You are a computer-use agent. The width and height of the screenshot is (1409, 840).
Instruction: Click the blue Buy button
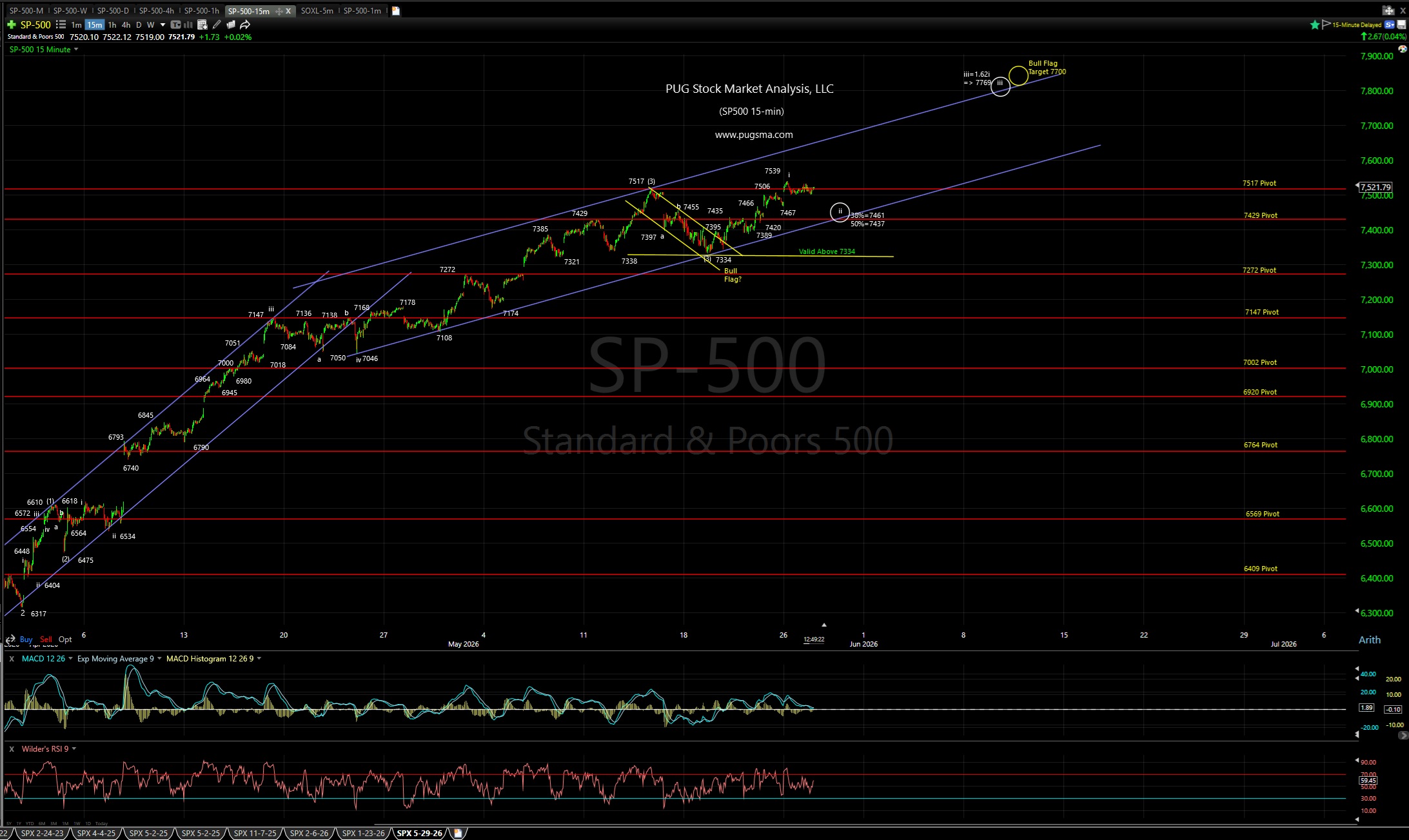point(26,639)
